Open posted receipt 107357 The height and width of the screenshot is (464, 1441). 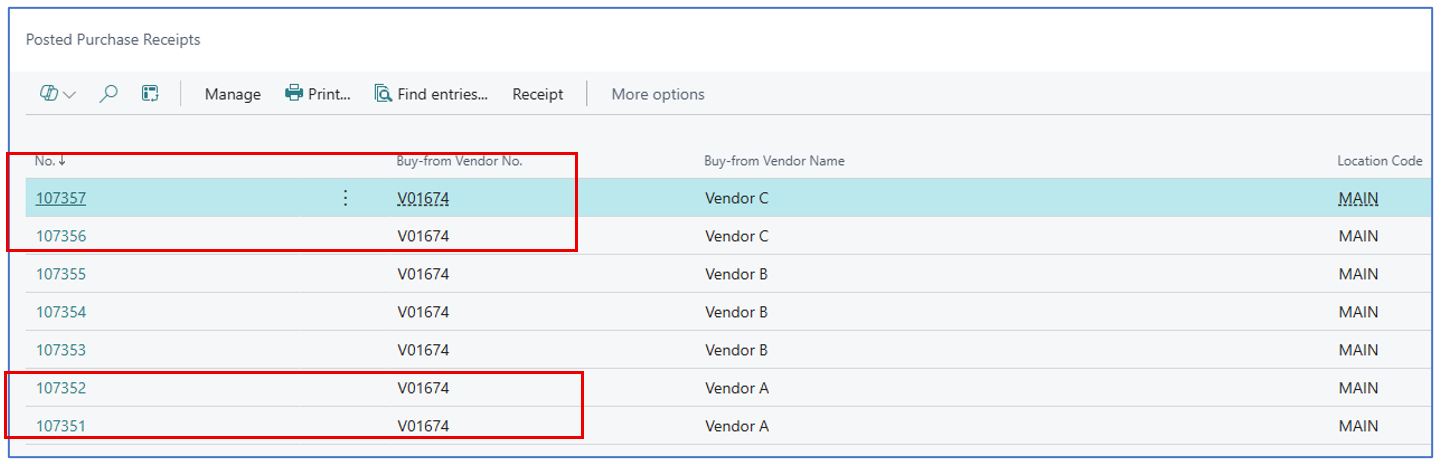pyautogui.click(x=61, y=198)
